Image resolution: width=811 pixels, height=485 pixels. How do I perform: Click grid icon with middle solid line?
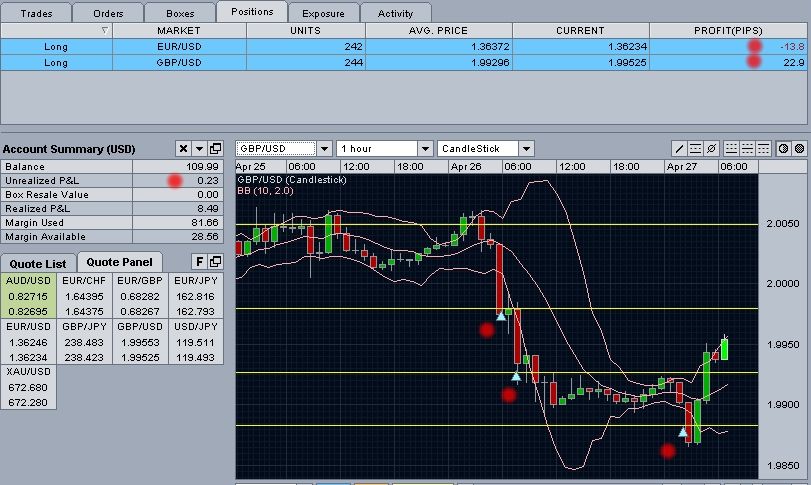pos(747,149)
